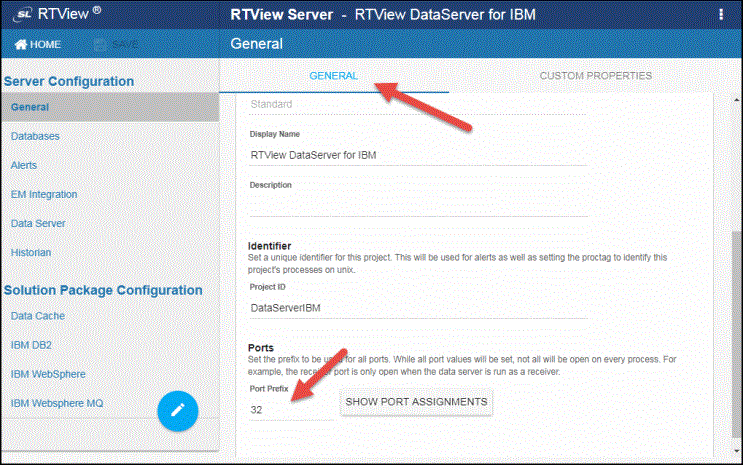Screen dimensions: 743x465
Task: Select Data Cache solution package
Action: [x=38, y=315]
